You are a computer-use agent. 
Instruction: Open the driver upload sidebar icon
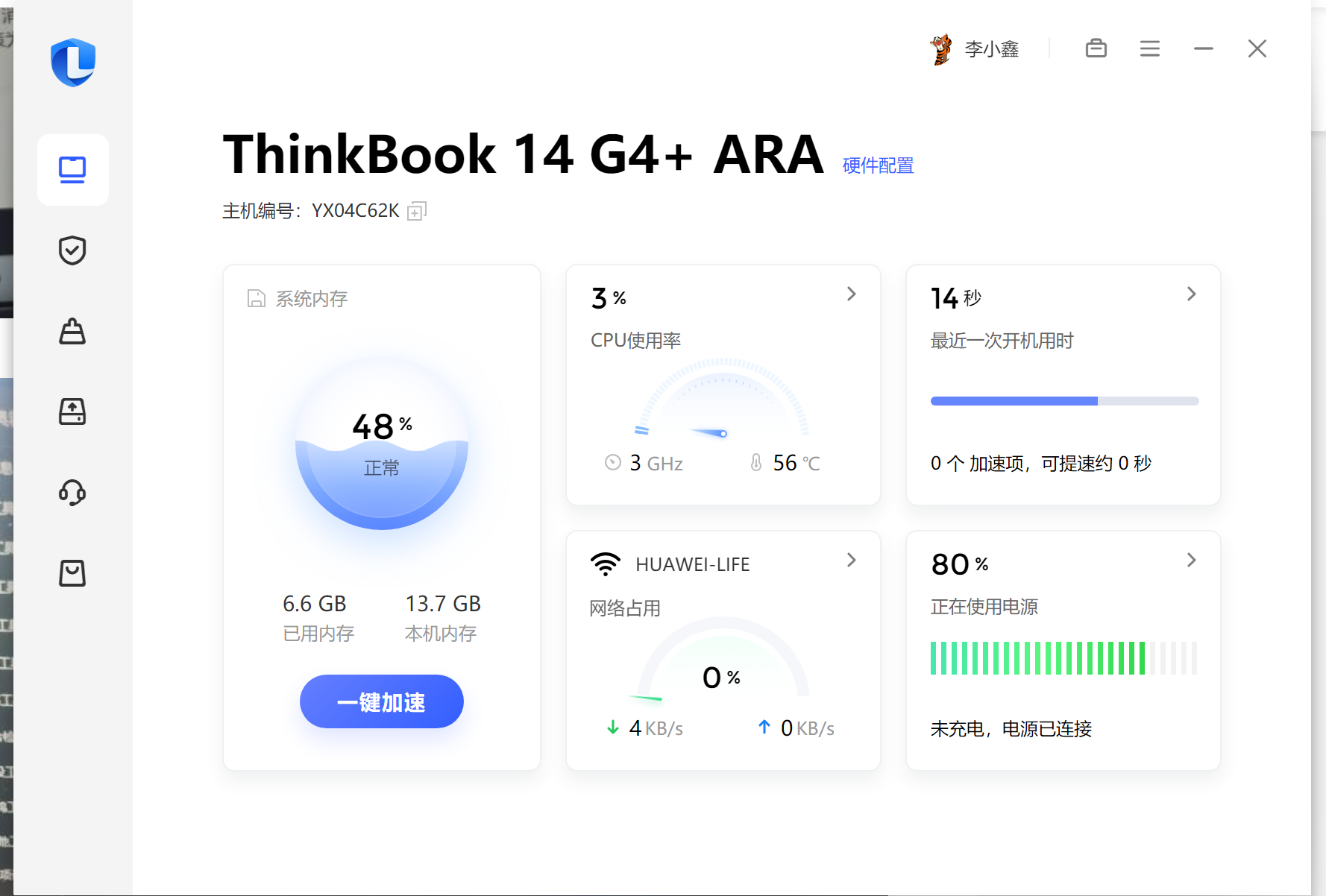tap(72, 411)
